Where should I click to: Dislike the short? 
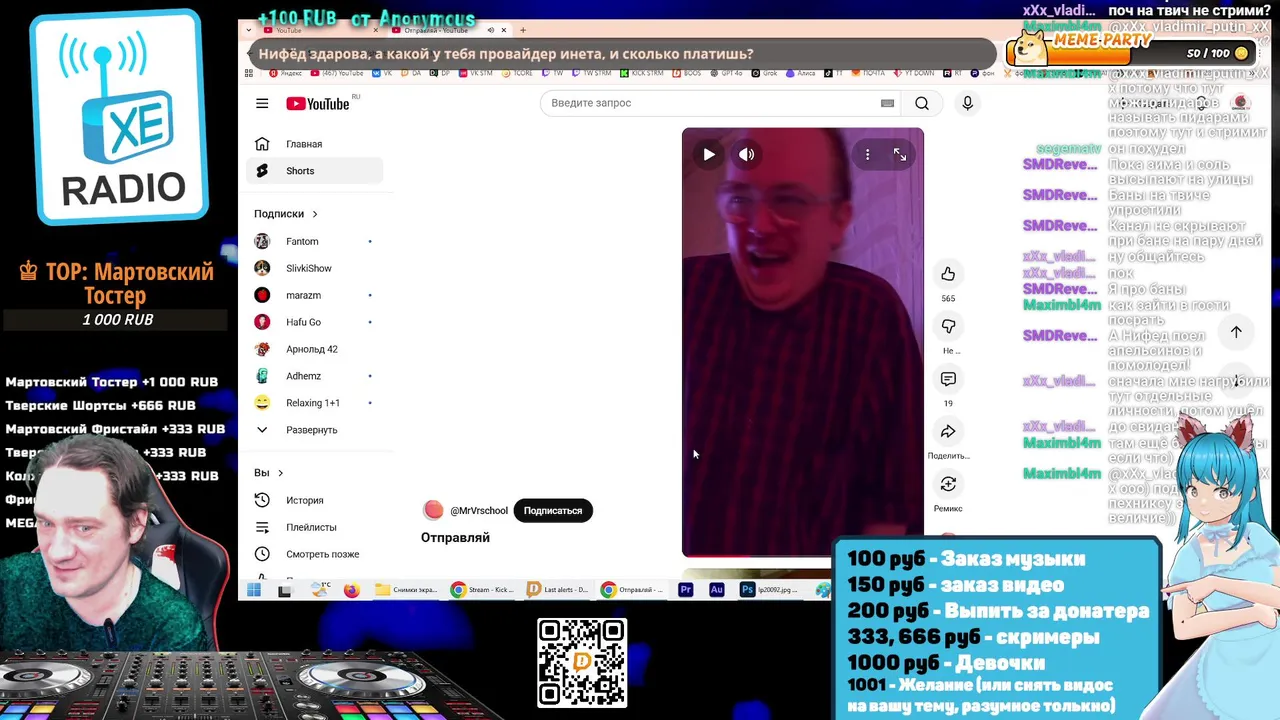[948, 326]
